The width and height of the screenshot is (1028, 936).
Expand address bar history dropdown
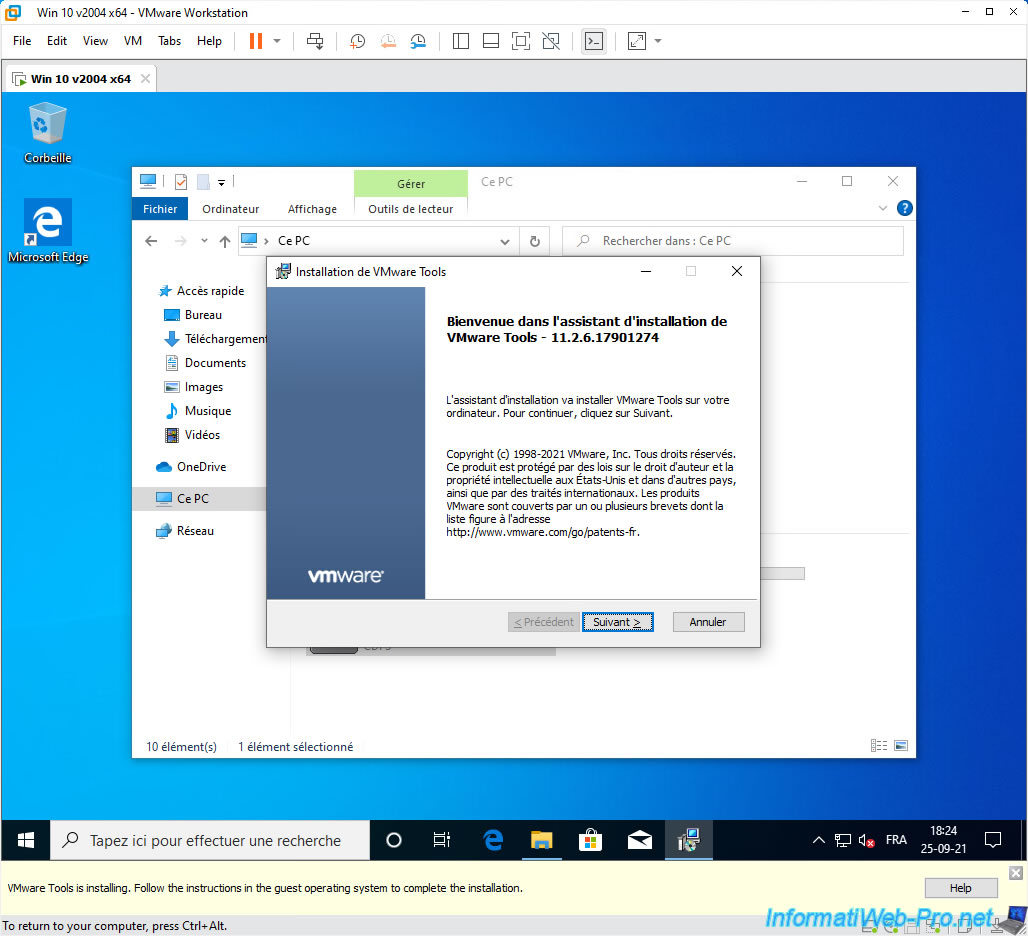point(505,241)
